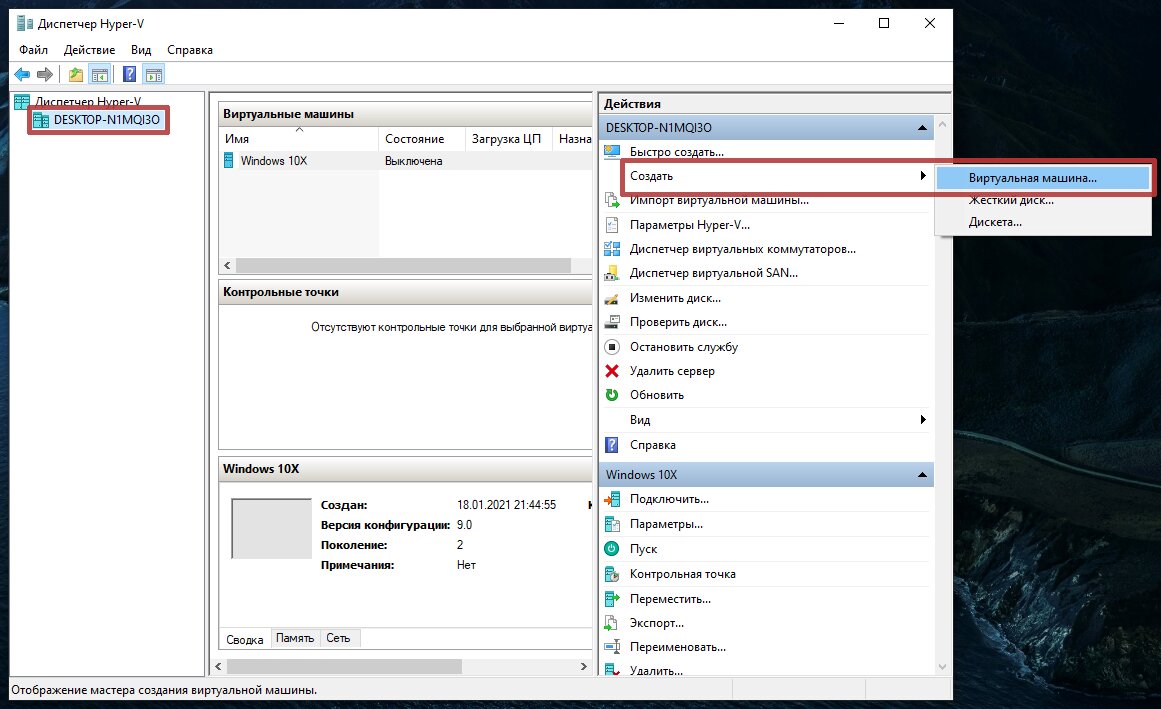This screenshot has width=1161, height=709.
Task: Click Удалить сервер action
Action: (x=672, y=371)
